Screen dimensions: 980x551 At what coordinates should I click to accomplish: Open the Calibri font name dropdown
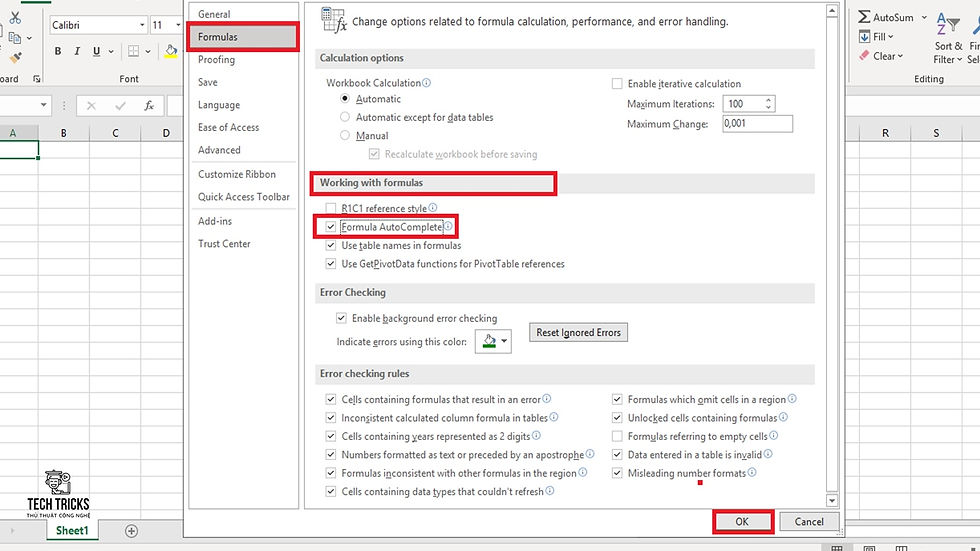coord(142,25)
